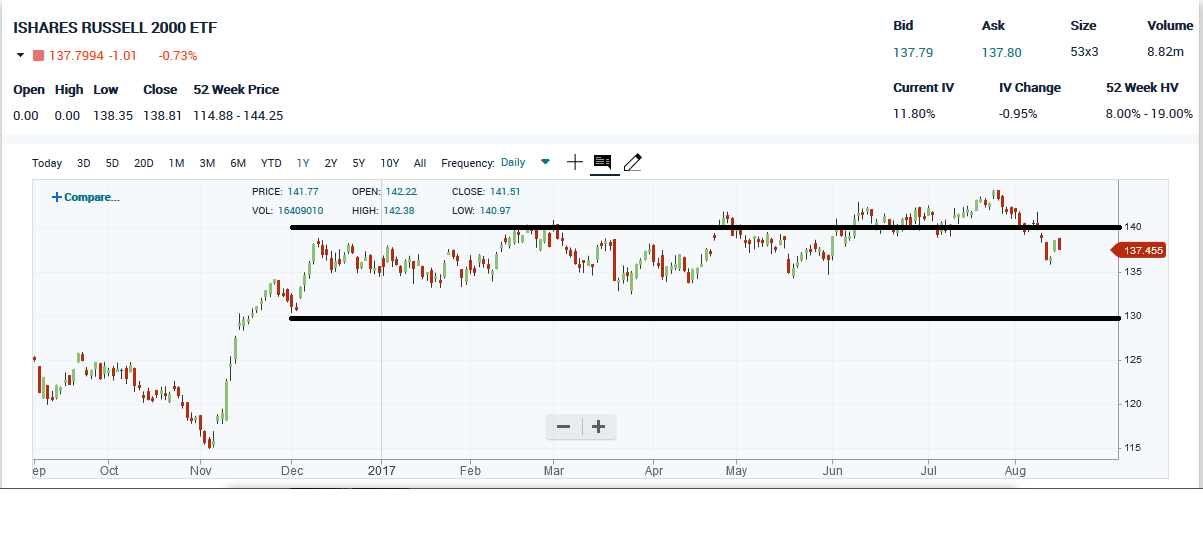The image size is (1203, 534).
Task: Click the chart HIGH: 142.38 readout
Action: pyautogui.click(x=383, y=211)
